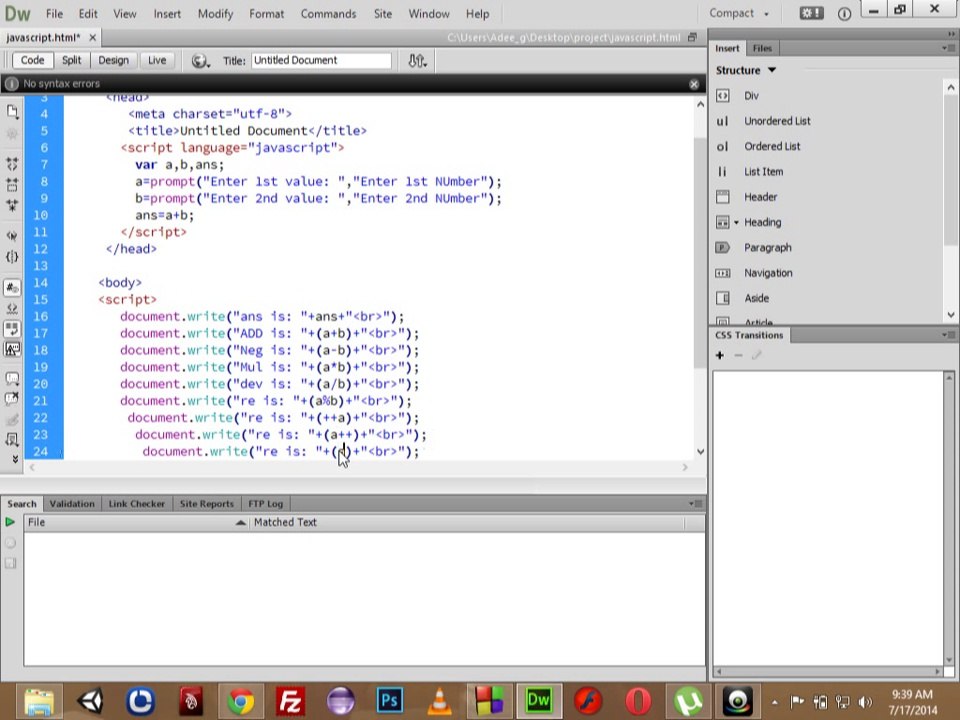Click the Heading icon in Structure

722,222
